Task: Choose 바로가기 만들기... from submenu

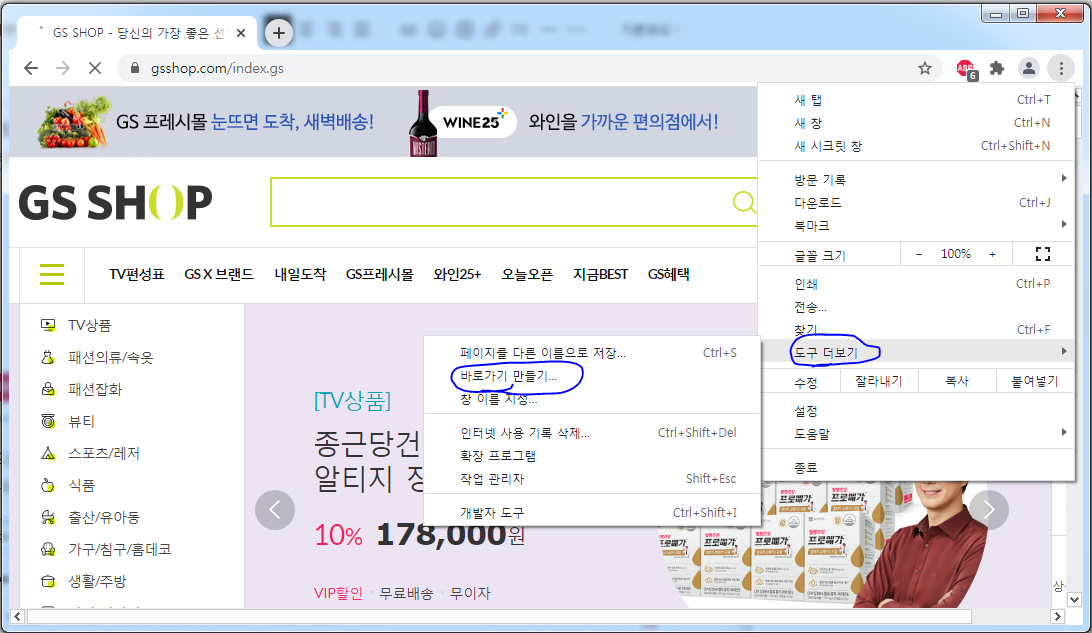Action: pos(591,376)
